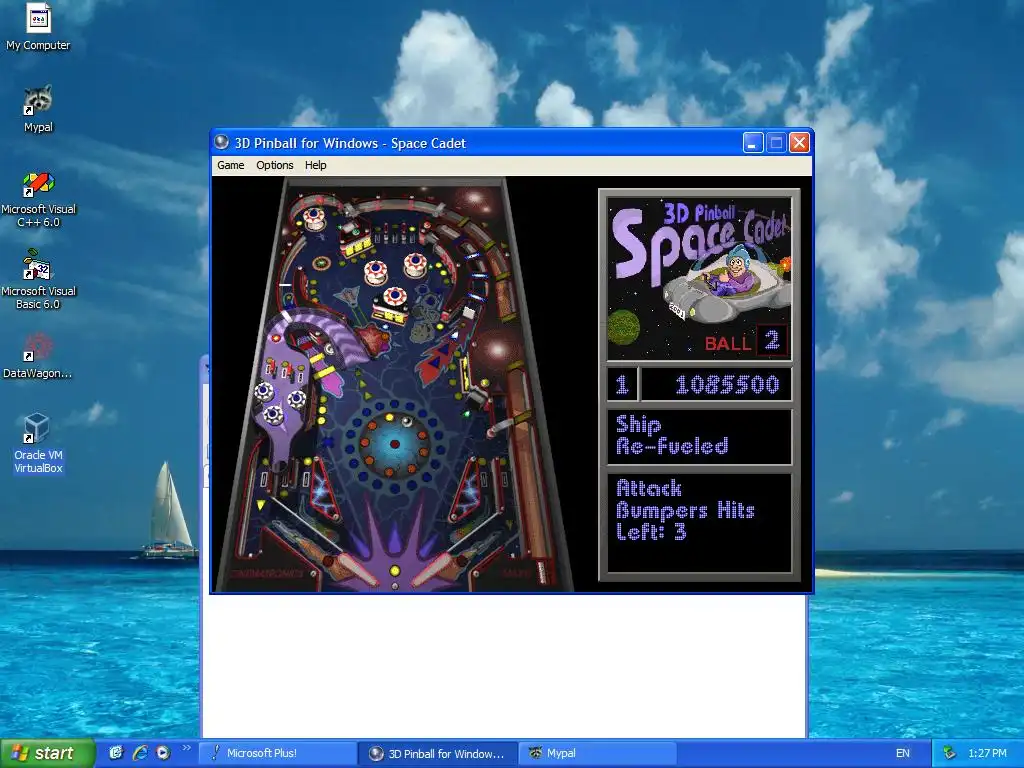Click the Ship Re-Fueled message
Screen dimensions: 1024x768
tap(699, 436)
